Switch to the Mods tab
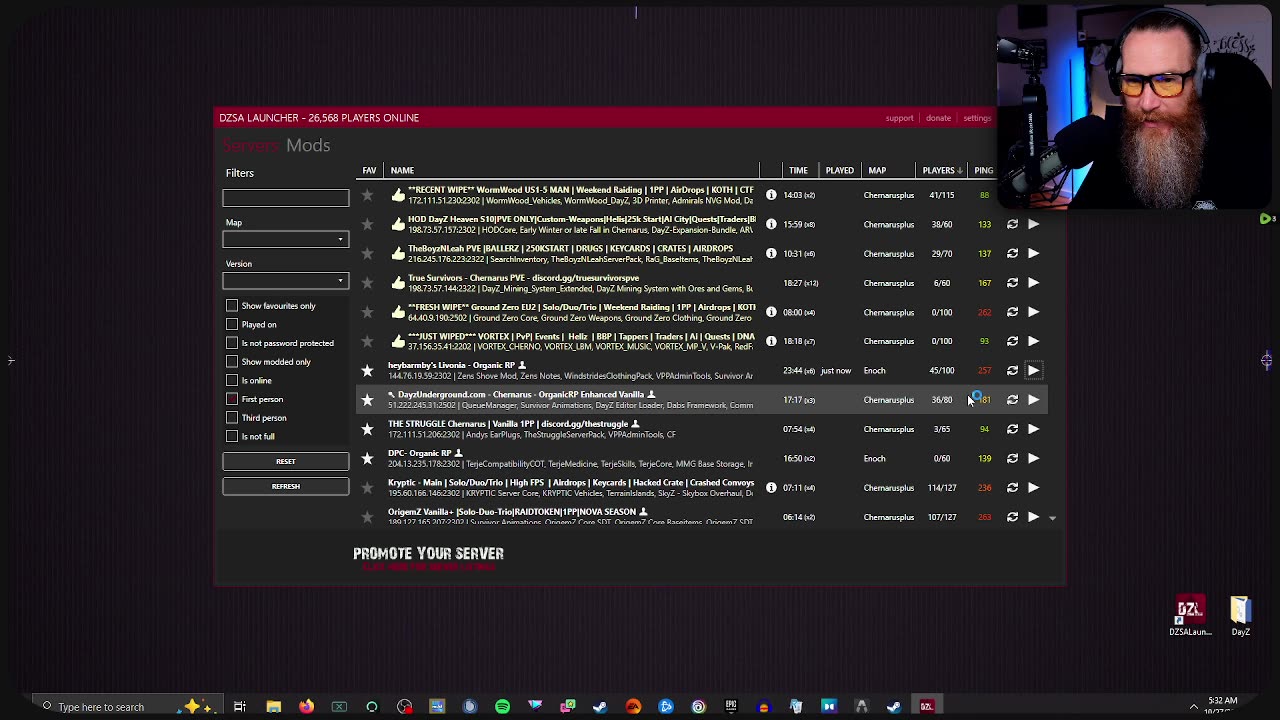This screenshot has height=720, width=1280. point(308,146)
